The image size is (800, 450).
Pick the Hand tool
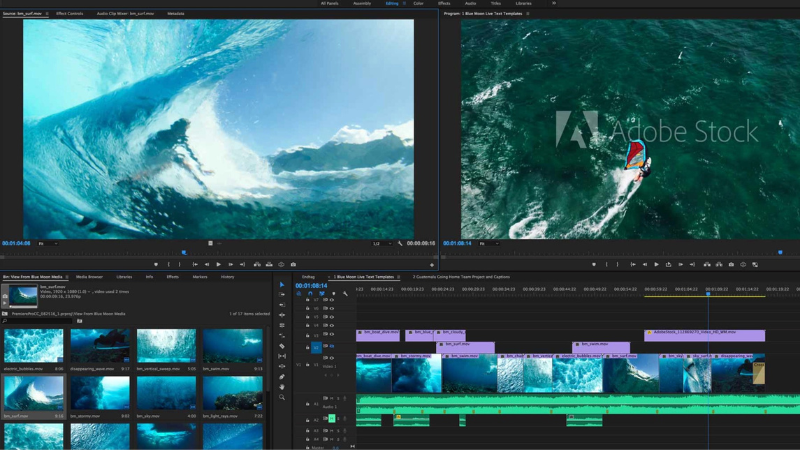(282, 386)
